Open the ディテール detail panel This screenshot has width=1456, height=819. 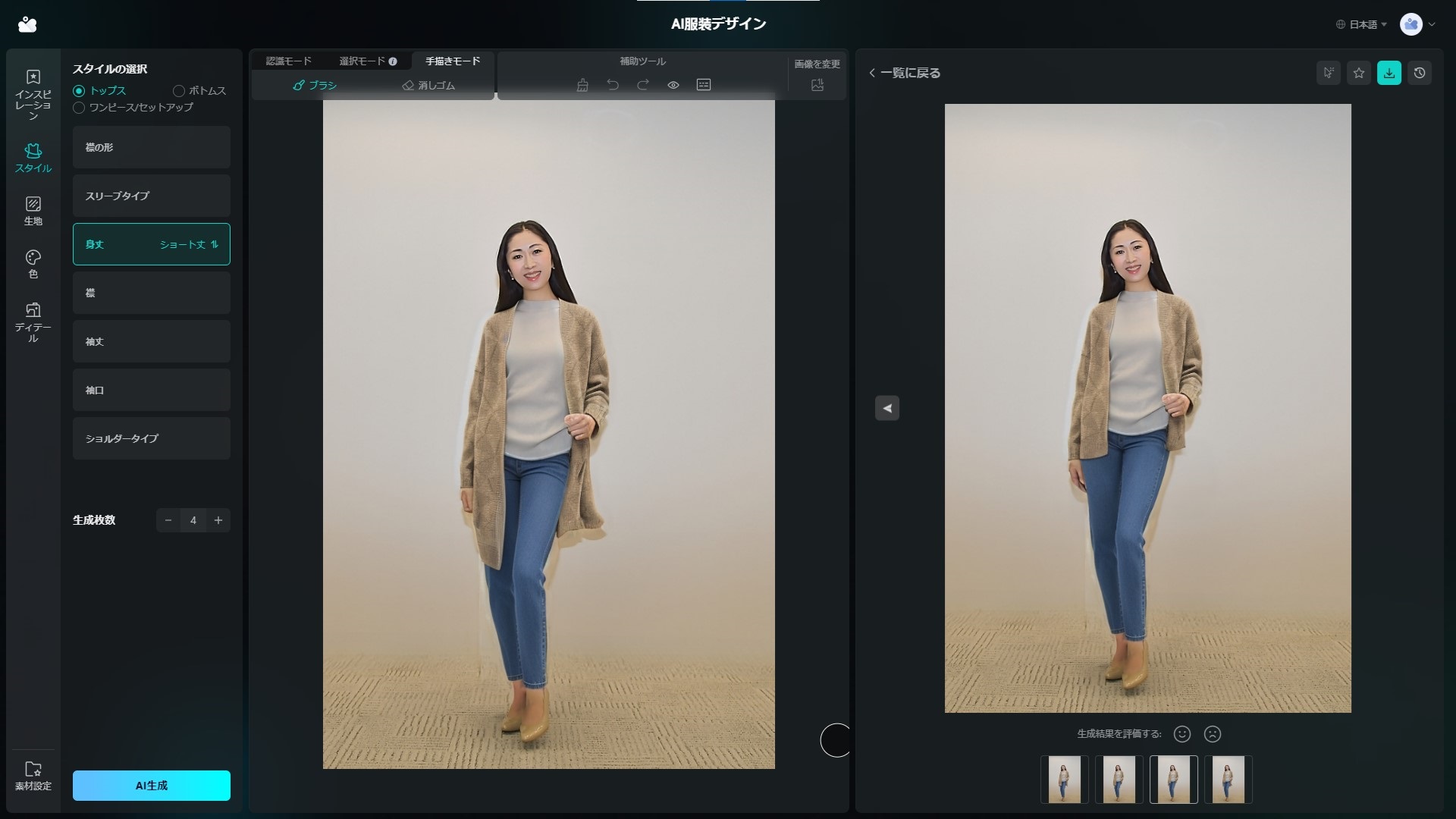(x=33, y=322)
